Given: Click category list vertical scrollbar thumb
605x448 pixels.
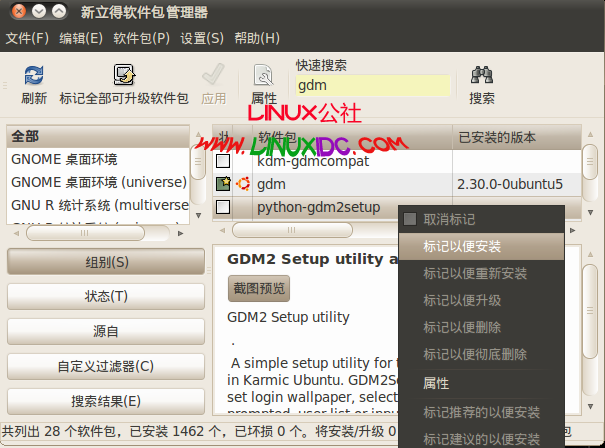Looking at the screenshot, I should 198,162.
